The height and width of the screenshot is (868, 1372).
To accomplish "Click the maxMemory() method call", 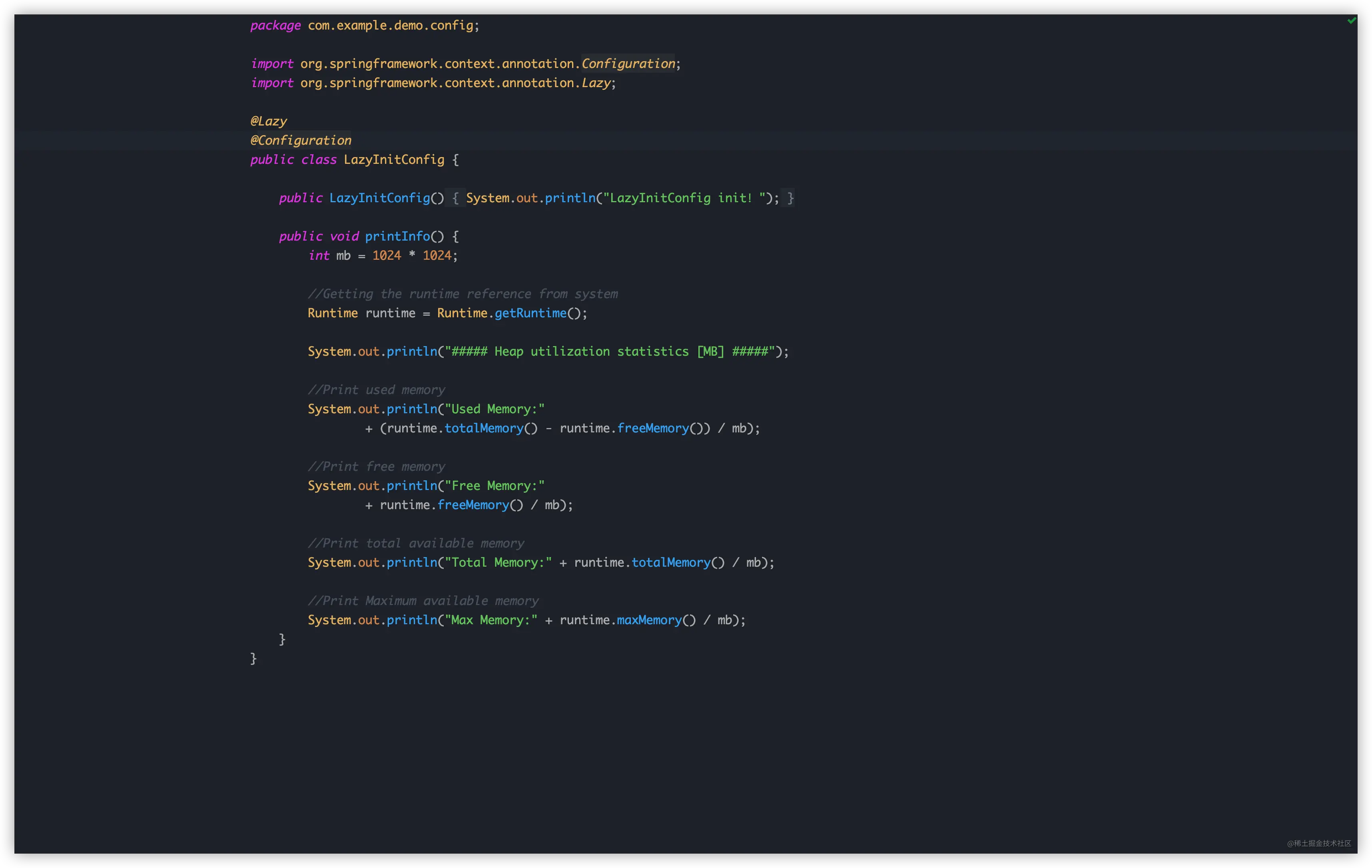I will point(656,620).
